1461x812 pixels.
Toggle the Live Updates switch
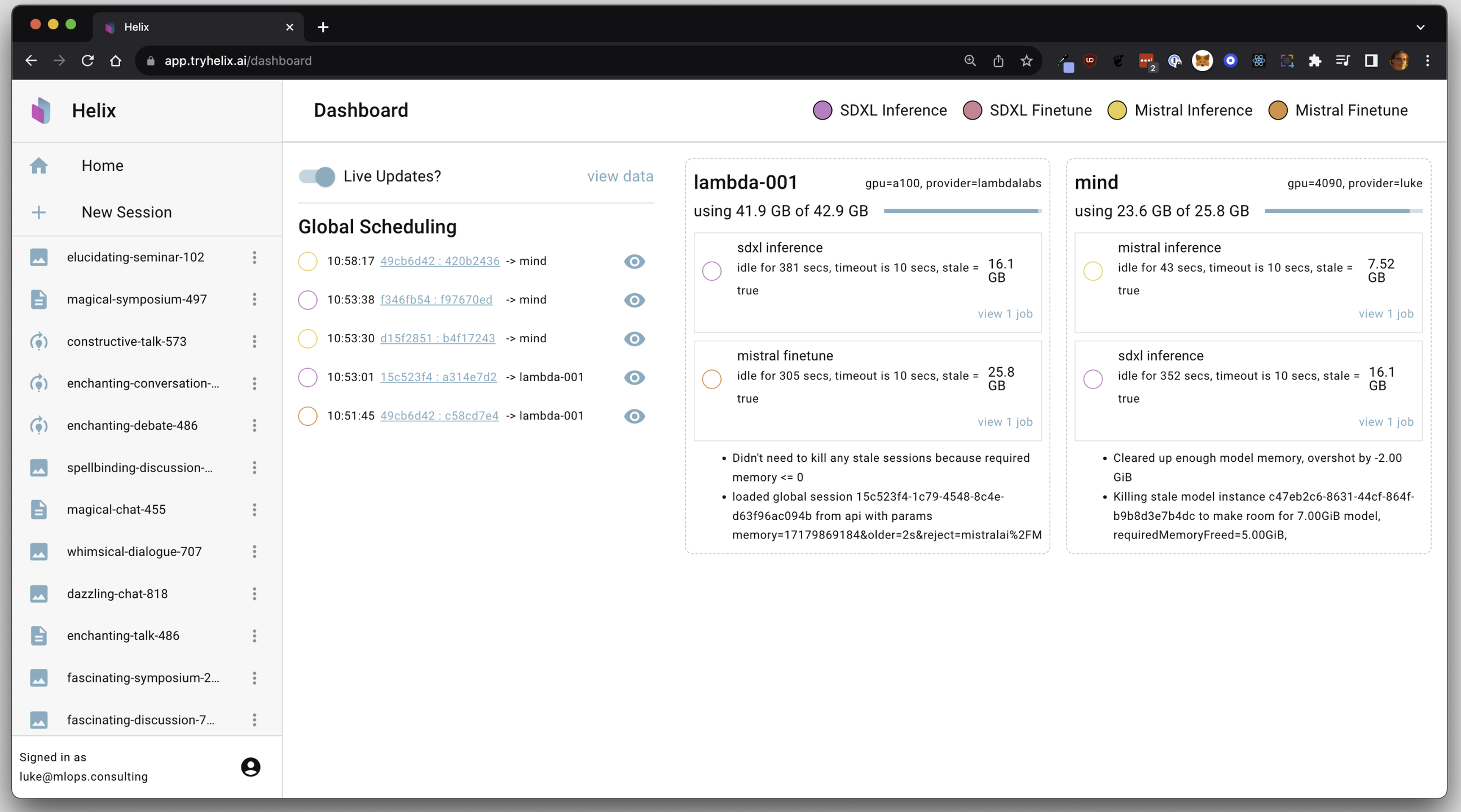[317, 176]
